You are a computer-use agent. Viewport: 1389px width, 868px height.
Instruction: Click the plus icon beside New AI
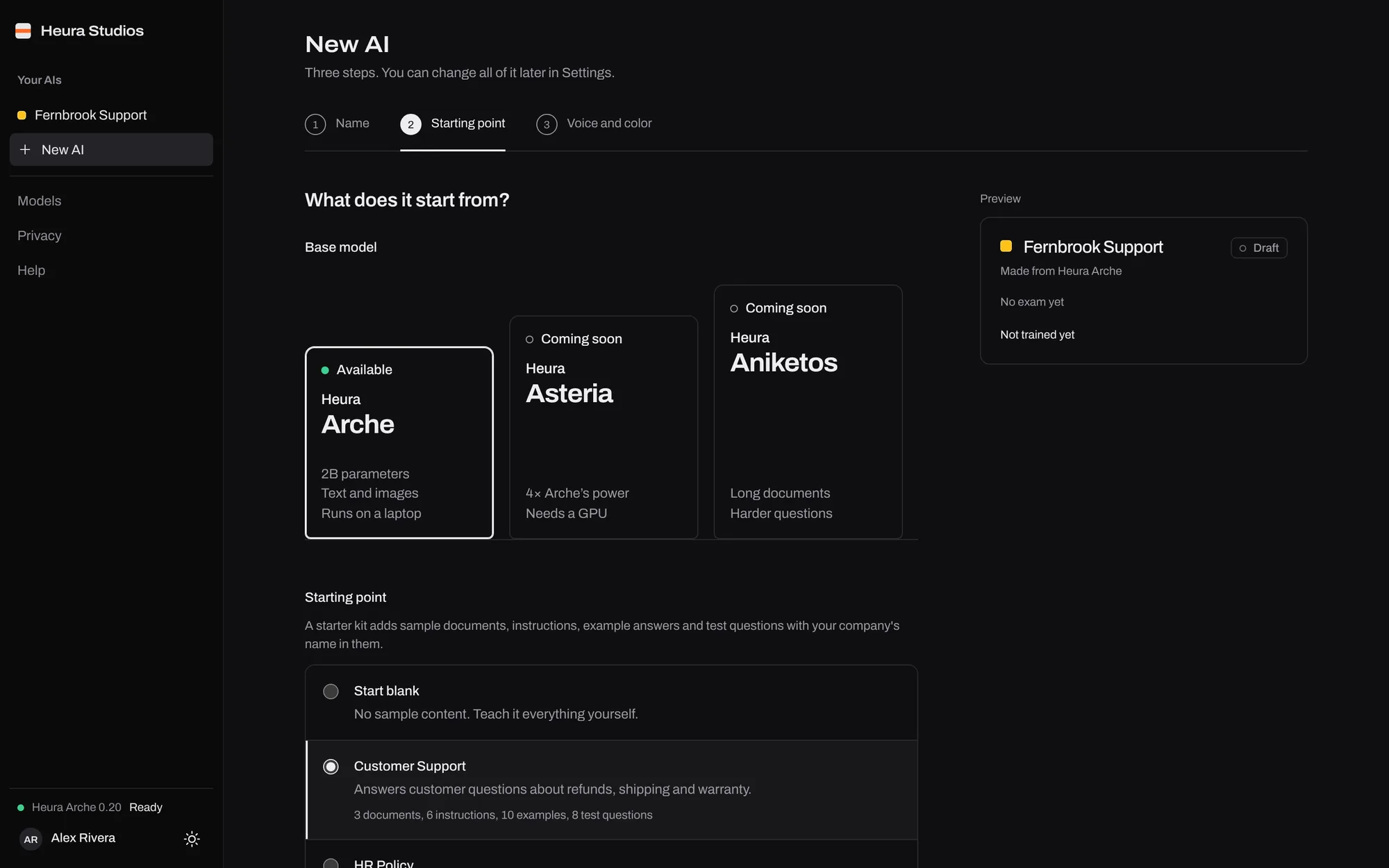(25, 149)
